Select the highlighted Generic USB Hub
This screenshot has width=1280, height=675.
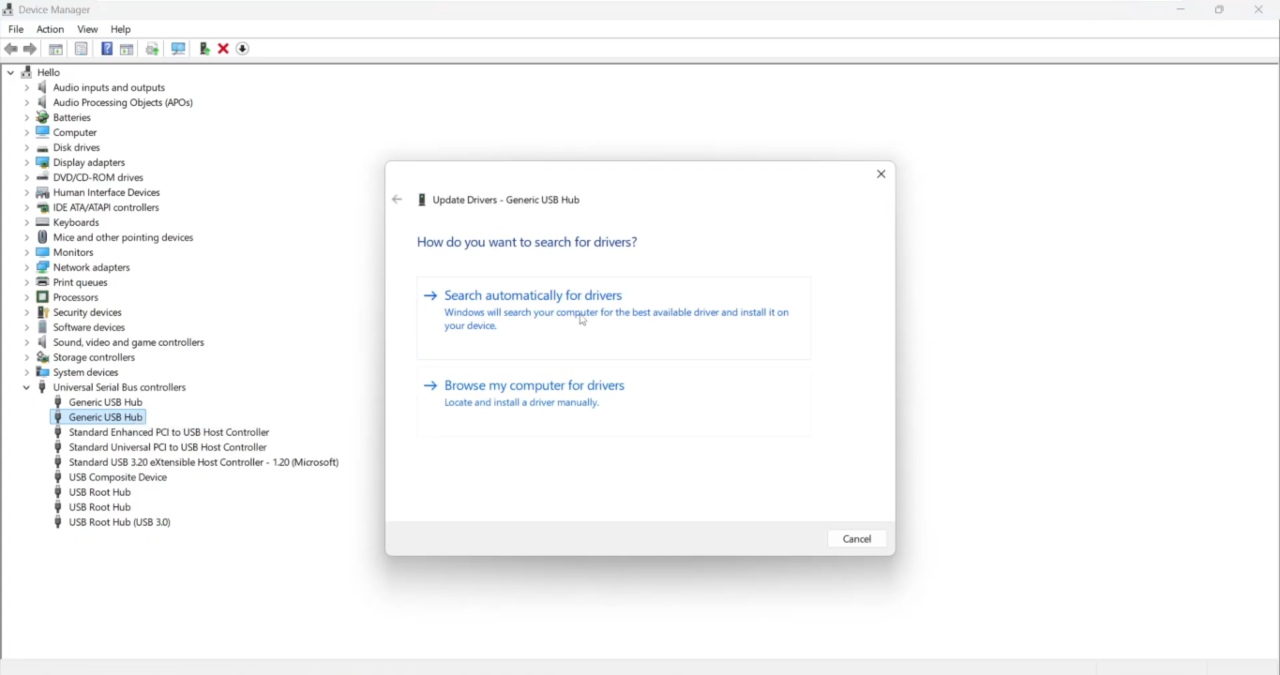98,417
